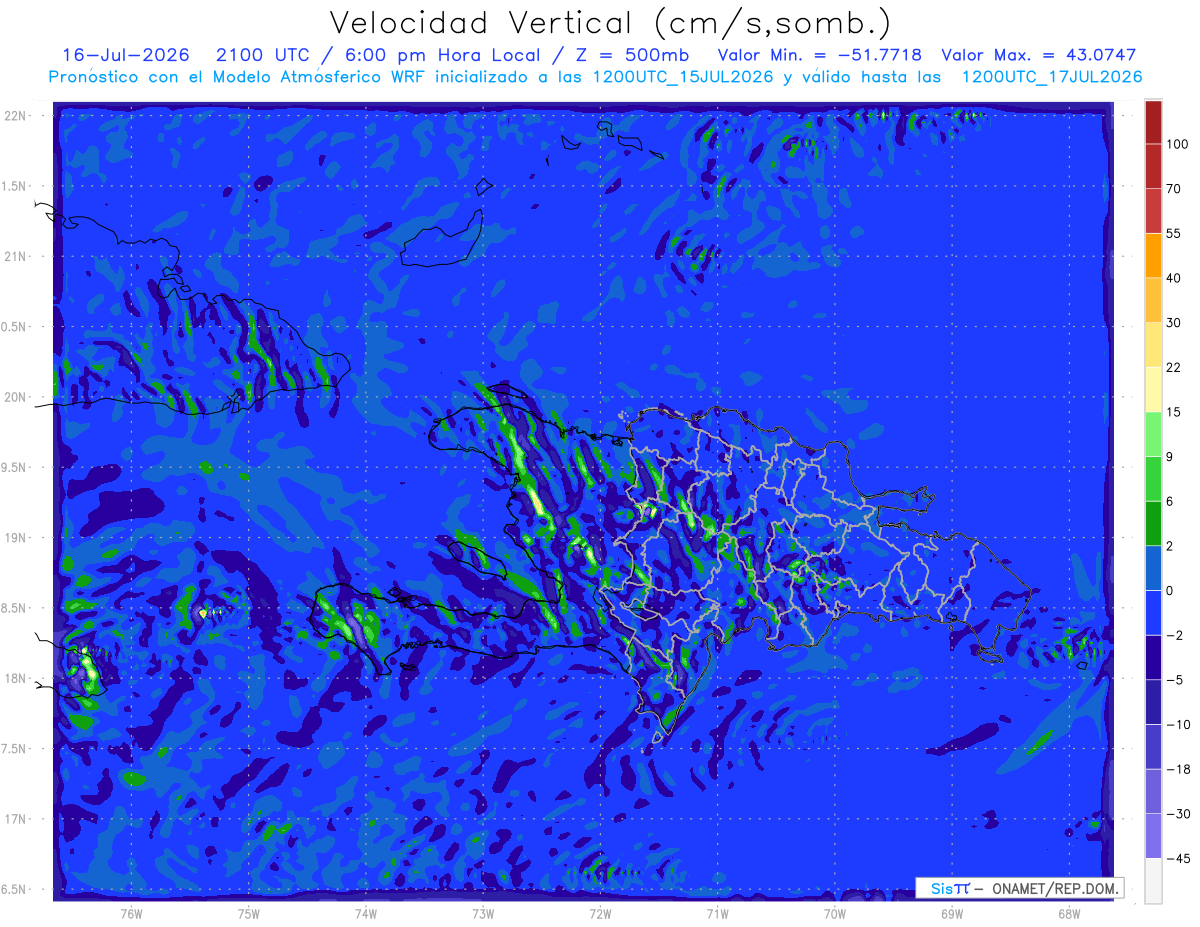Pick the dark red swatch above 100
1200x927 pixels.
point(1153,122)
